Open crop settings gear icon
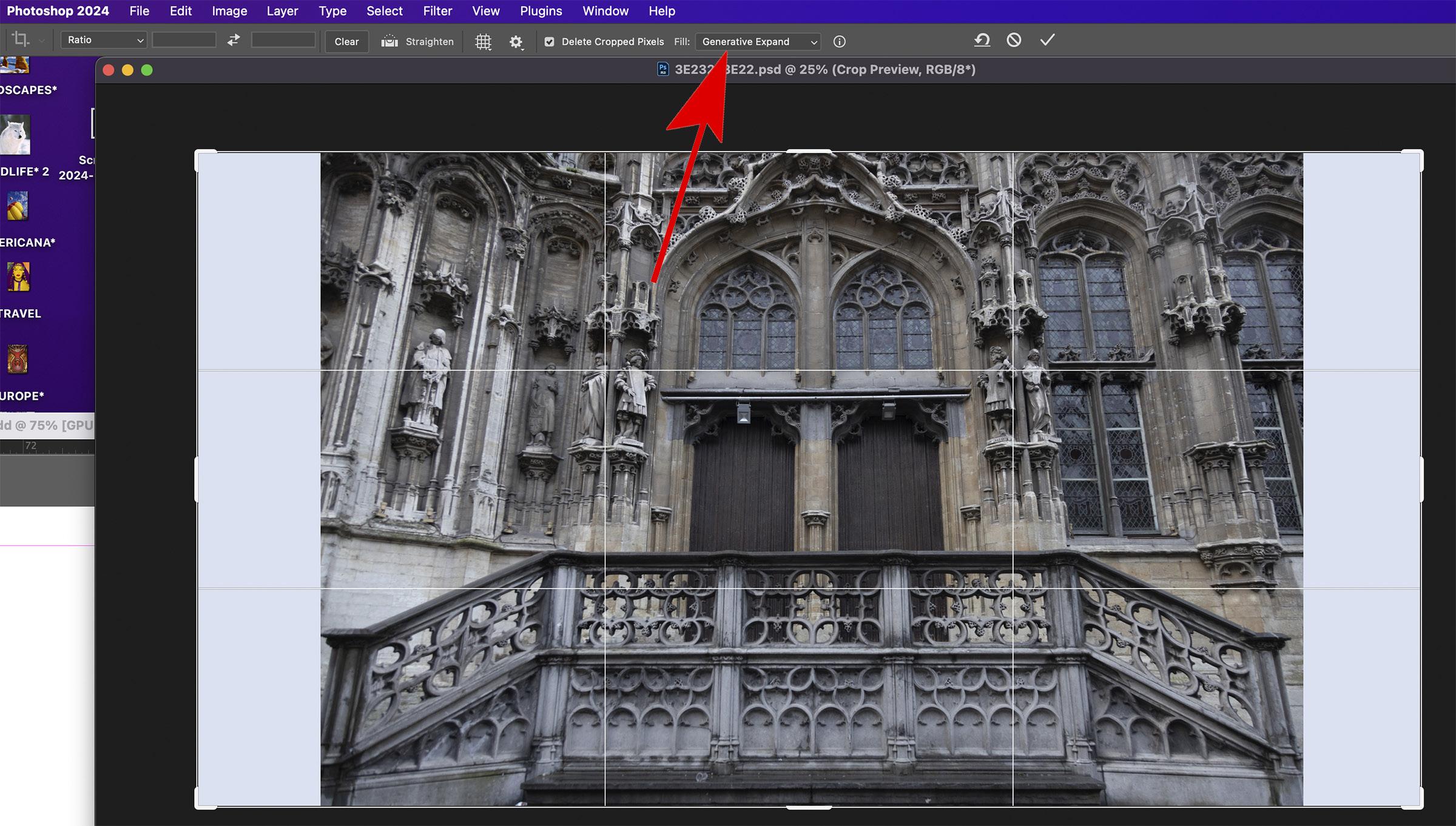This screenshot has height=826, width=1456. tap(516, 41)
